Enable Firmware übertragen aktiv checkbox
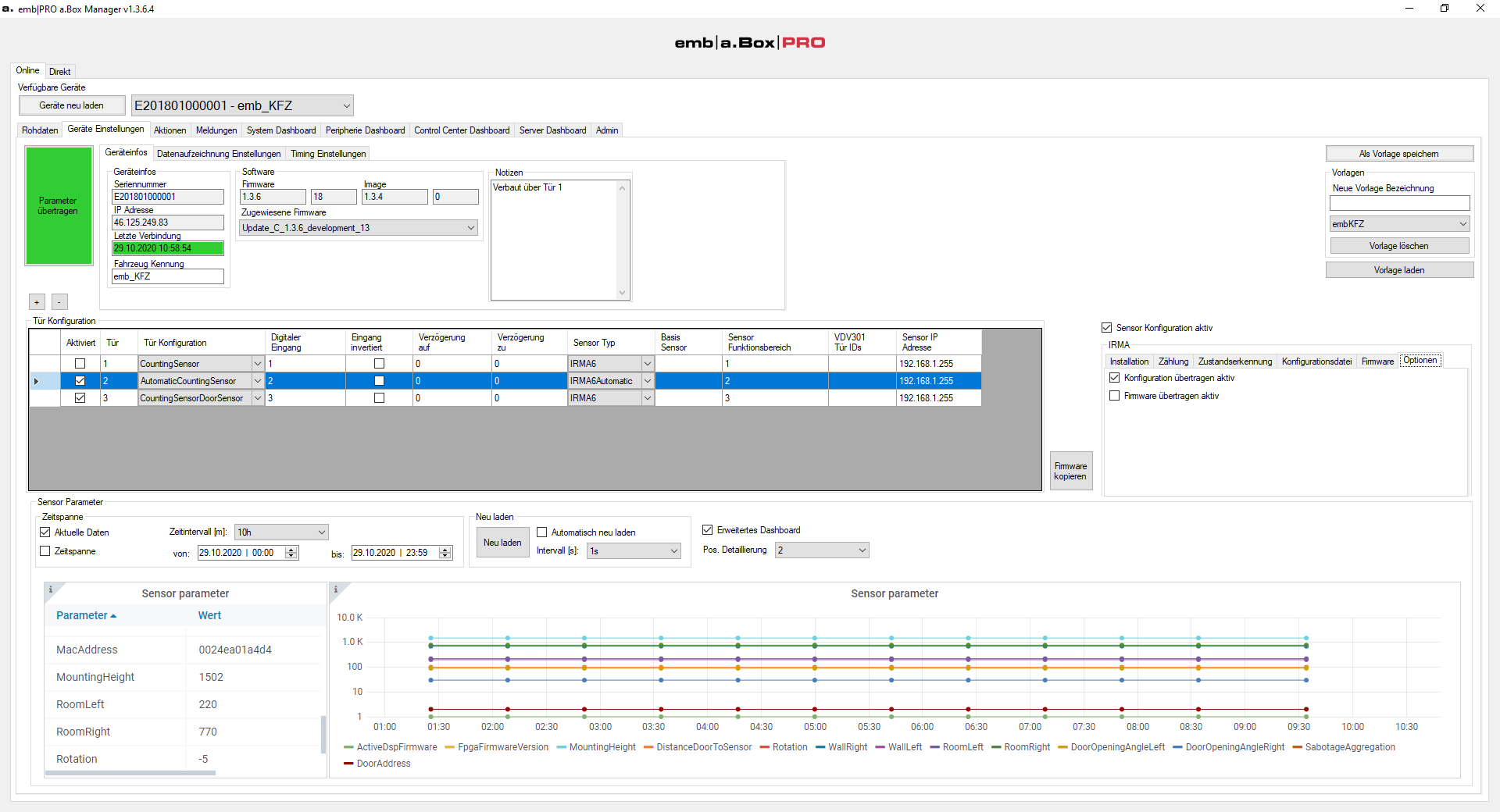Screen dimensions: 1500x812 (x=1115, y=396)
